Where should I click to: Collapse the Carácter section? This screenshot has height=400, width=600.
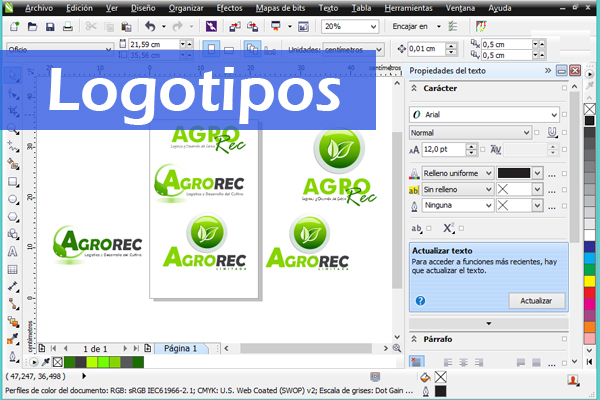click(x=414, y=88)
